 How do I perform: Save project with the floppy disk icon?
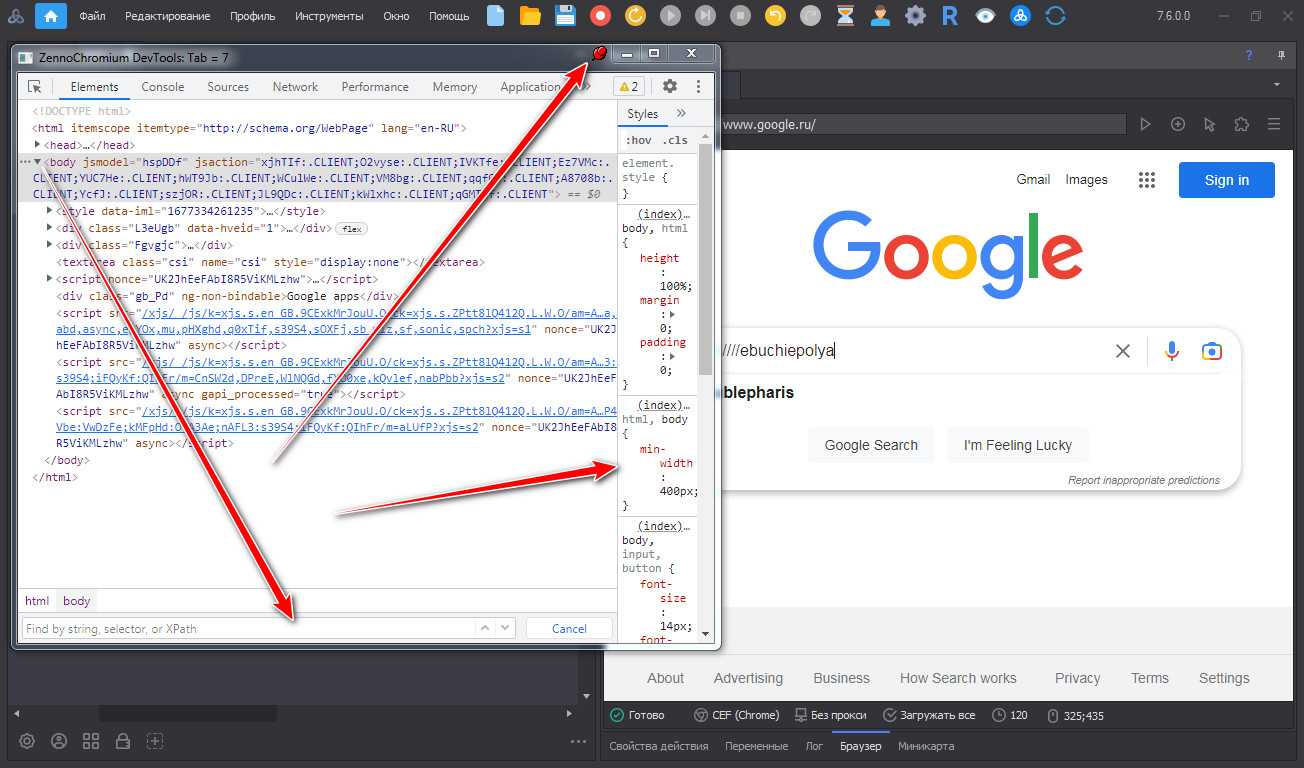[565, 16]
